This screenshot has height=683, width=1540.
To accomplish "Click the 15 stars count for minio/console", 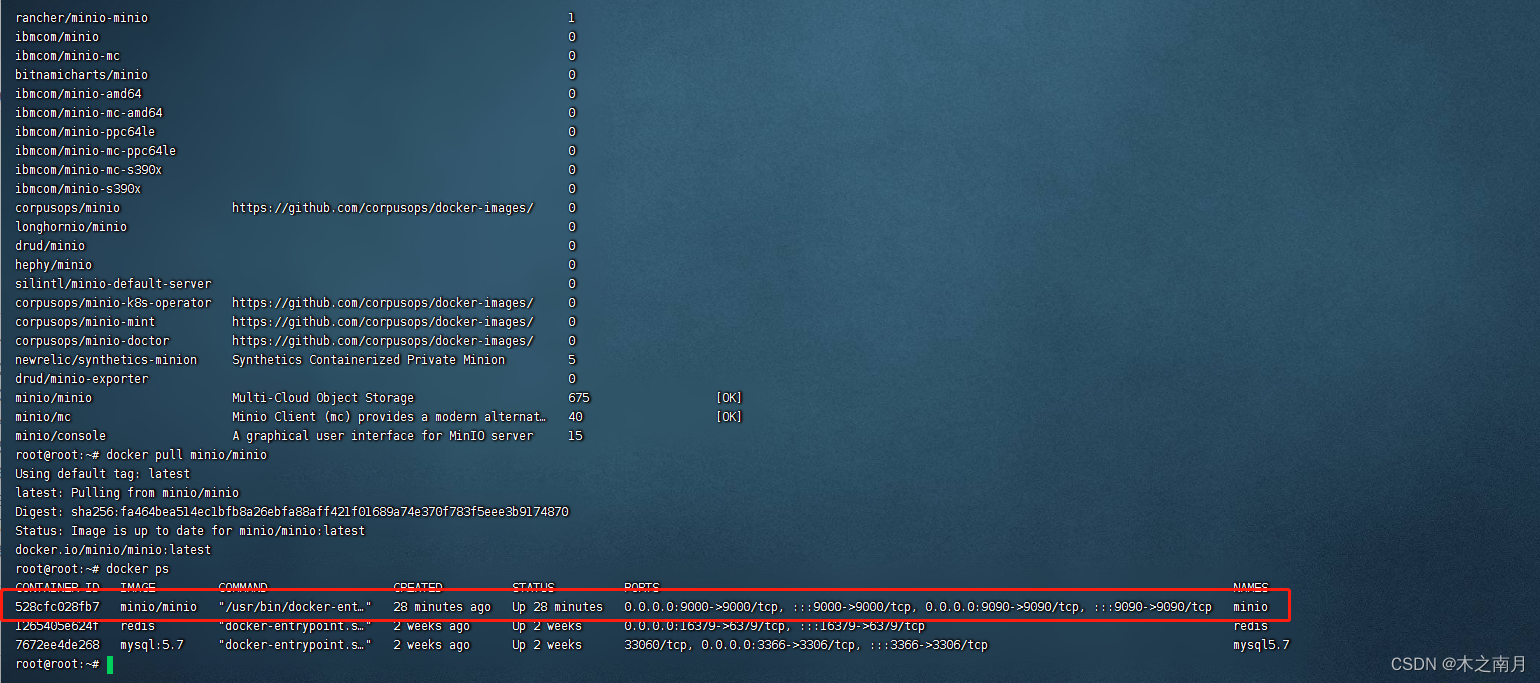I will pyautogui.click(x=575, y=436).
